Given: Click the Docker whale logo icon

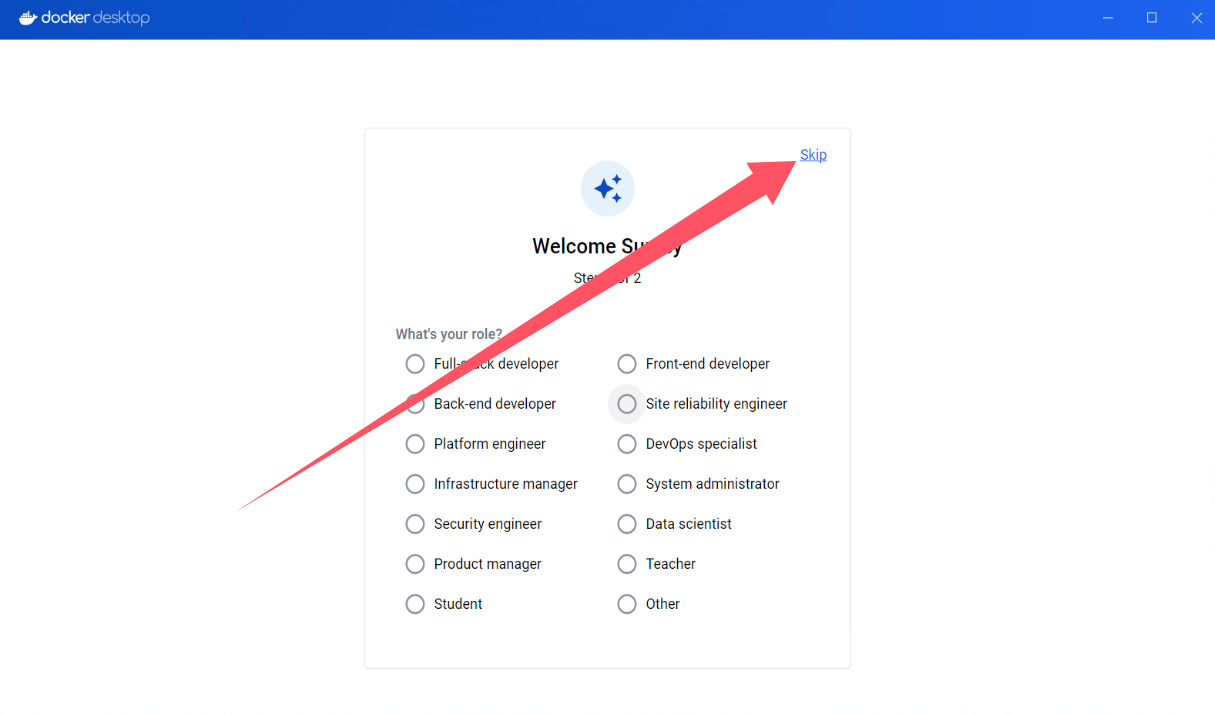Looking at the screenshot, I should point(28,18).
